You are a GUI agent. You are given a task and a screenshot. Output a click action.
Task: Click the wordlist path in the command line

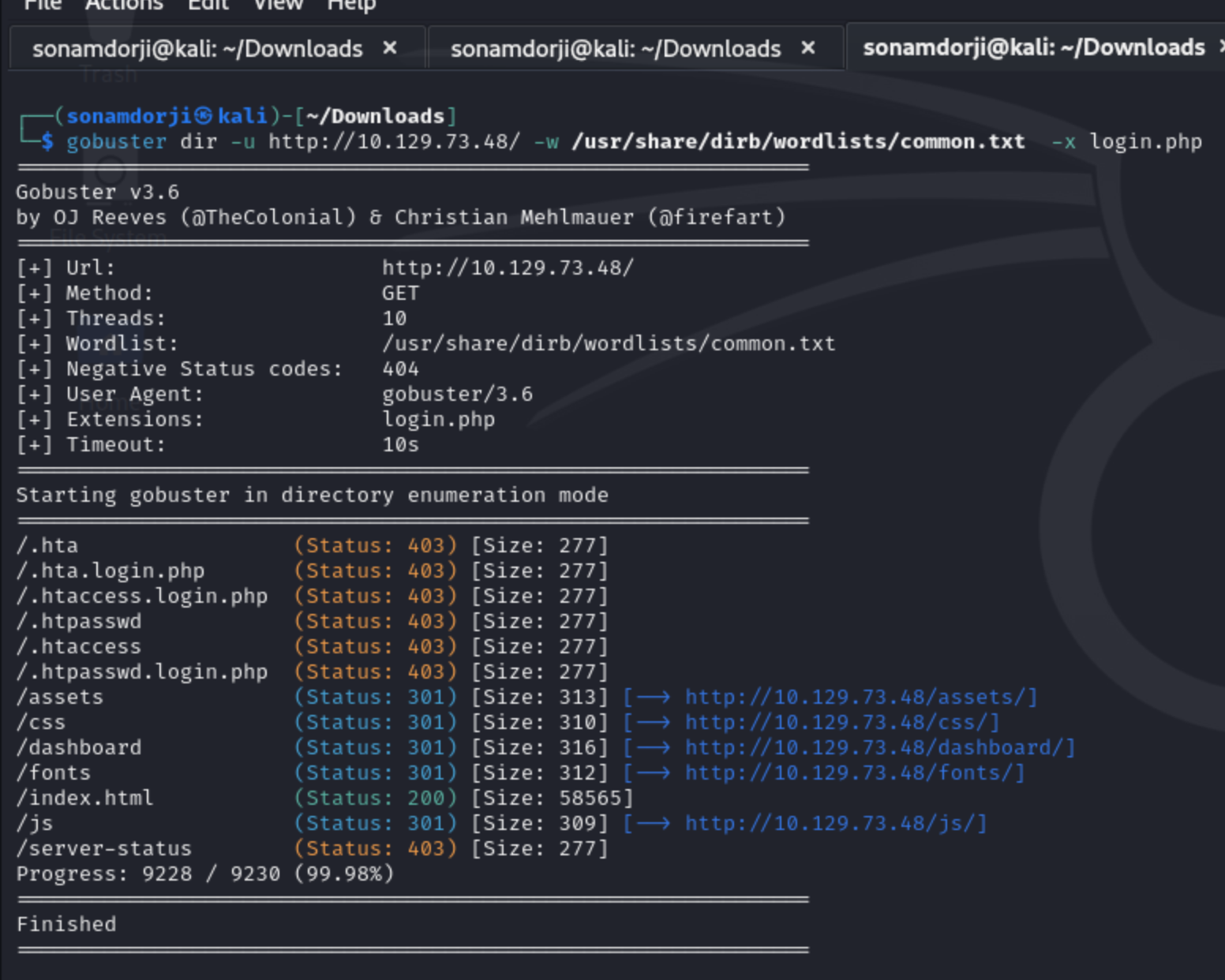pyautogui.click(x=798, y=142)
